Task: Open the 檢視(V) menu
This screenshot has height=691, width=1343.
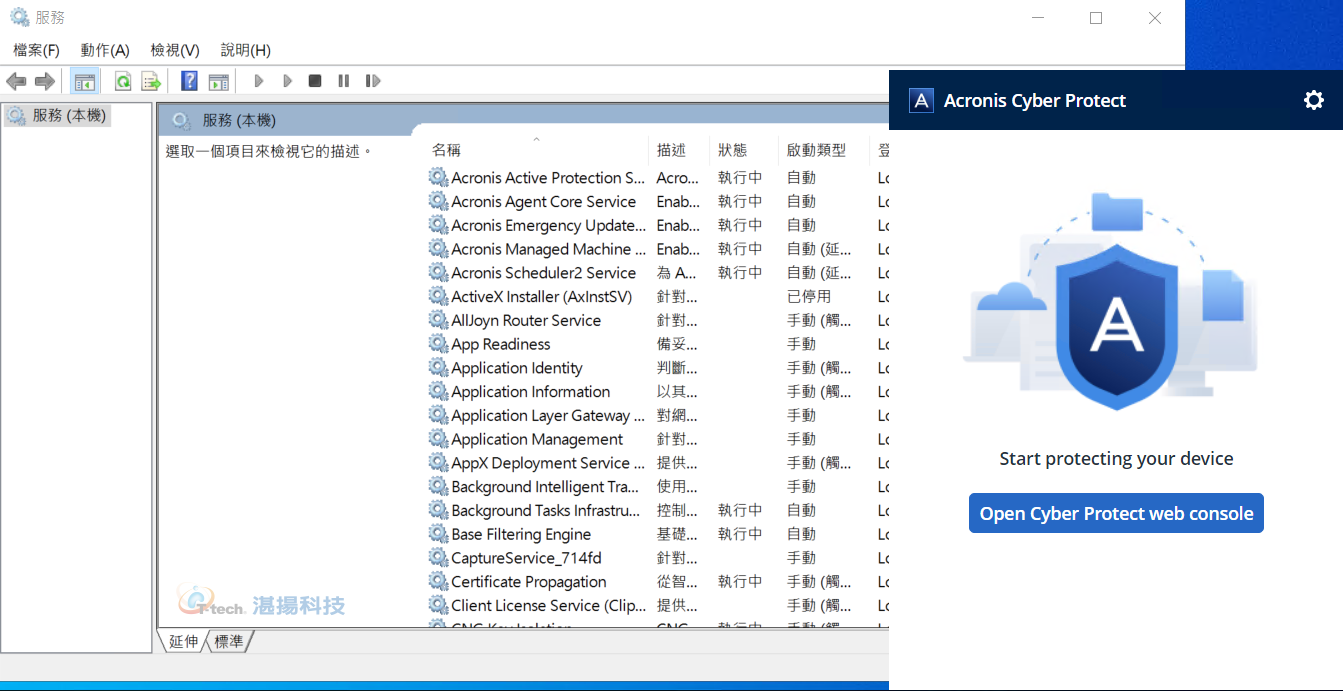Action: pos(175,50)
